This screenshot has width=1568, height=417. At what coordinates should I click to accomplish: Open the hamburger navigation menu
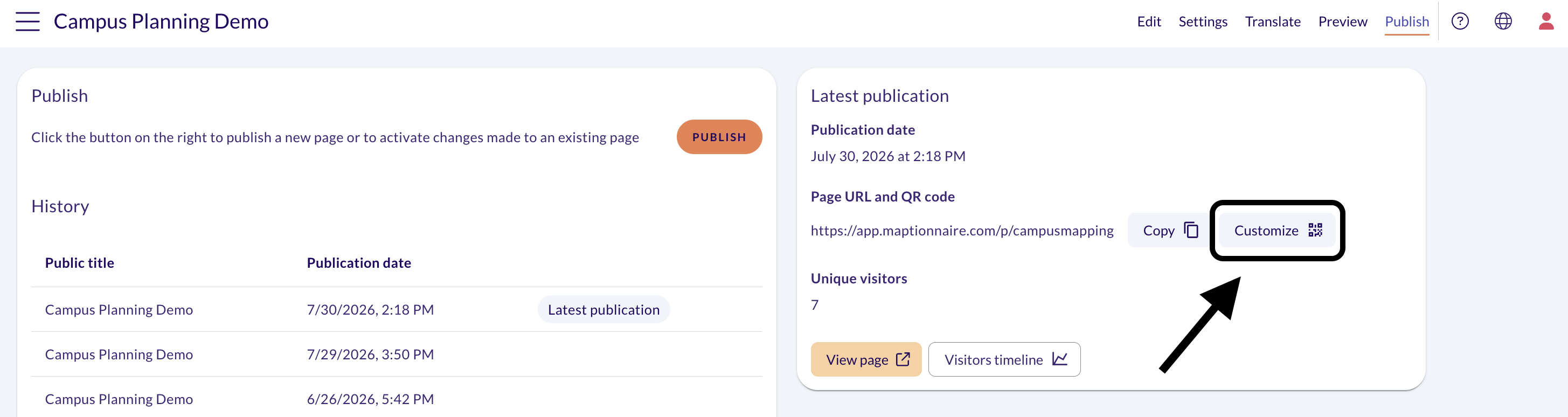pos(27,22)
